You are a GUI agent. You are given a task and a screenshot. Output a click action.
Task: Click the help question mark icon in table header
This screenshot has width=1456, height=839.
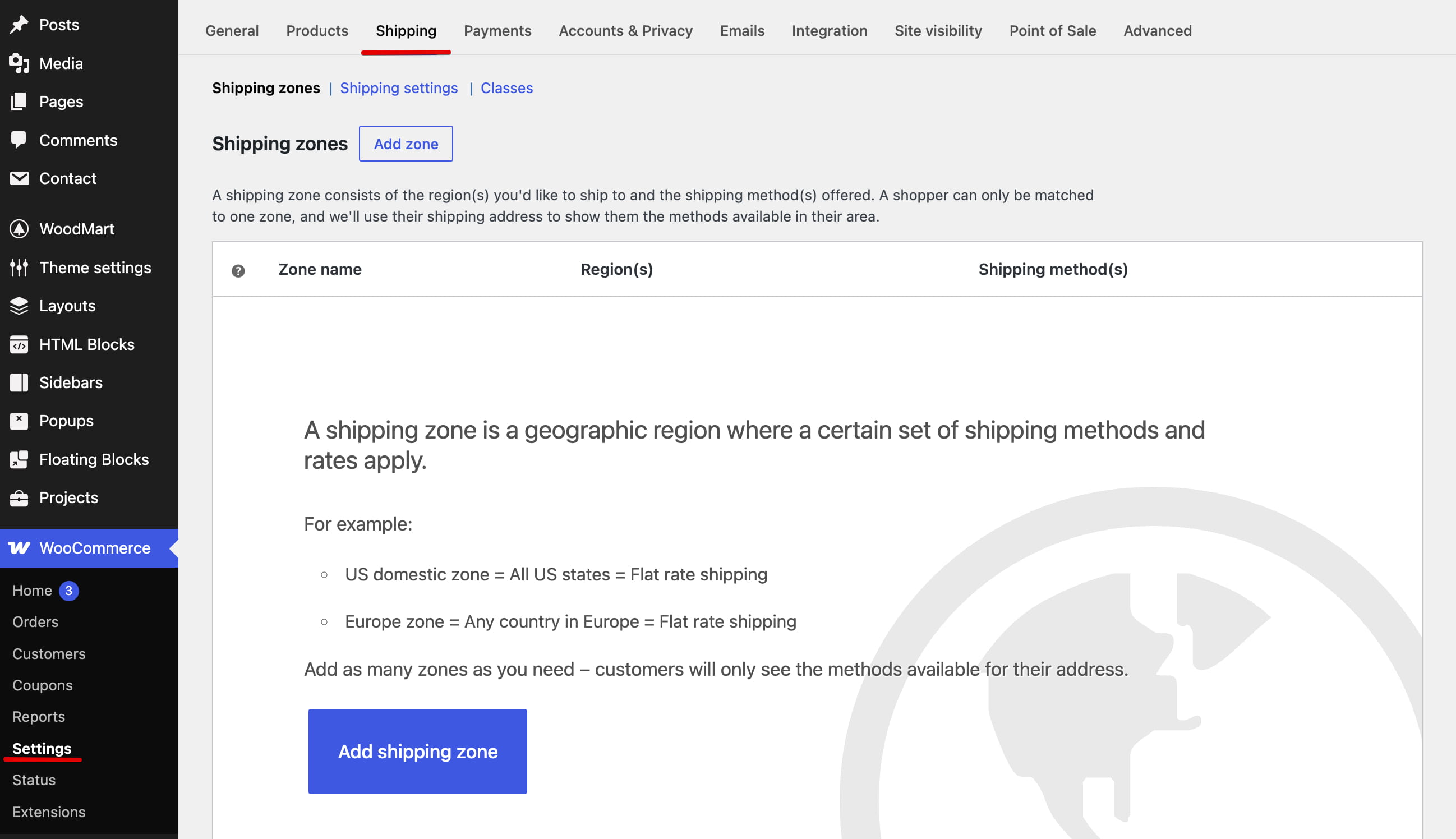coord(238,270)
